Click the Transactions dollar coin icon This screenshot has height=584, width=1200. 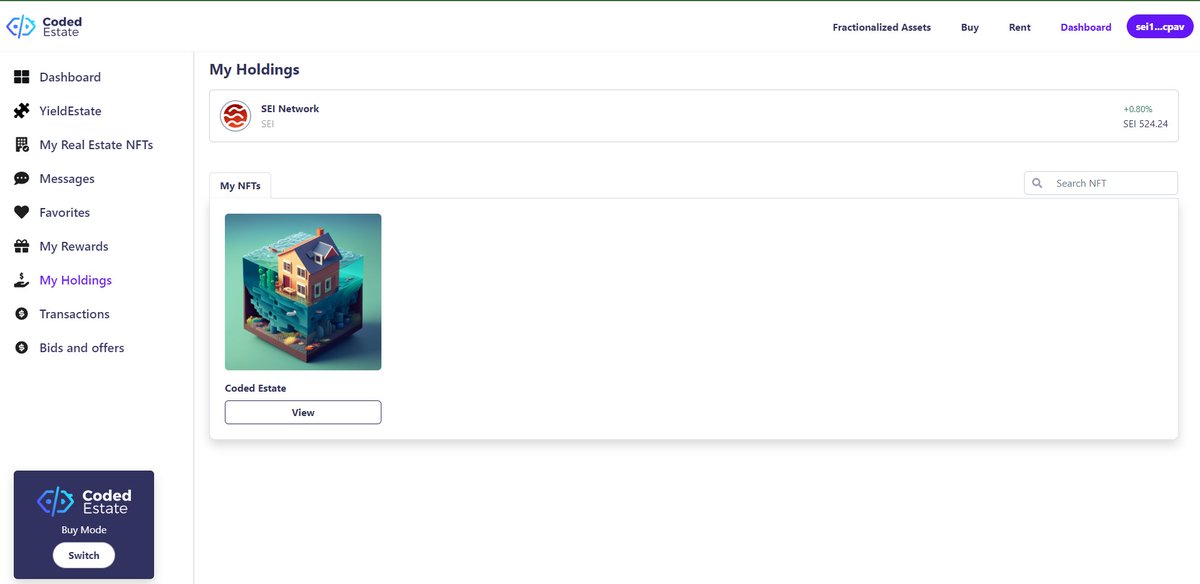click(x=21, y=314)
